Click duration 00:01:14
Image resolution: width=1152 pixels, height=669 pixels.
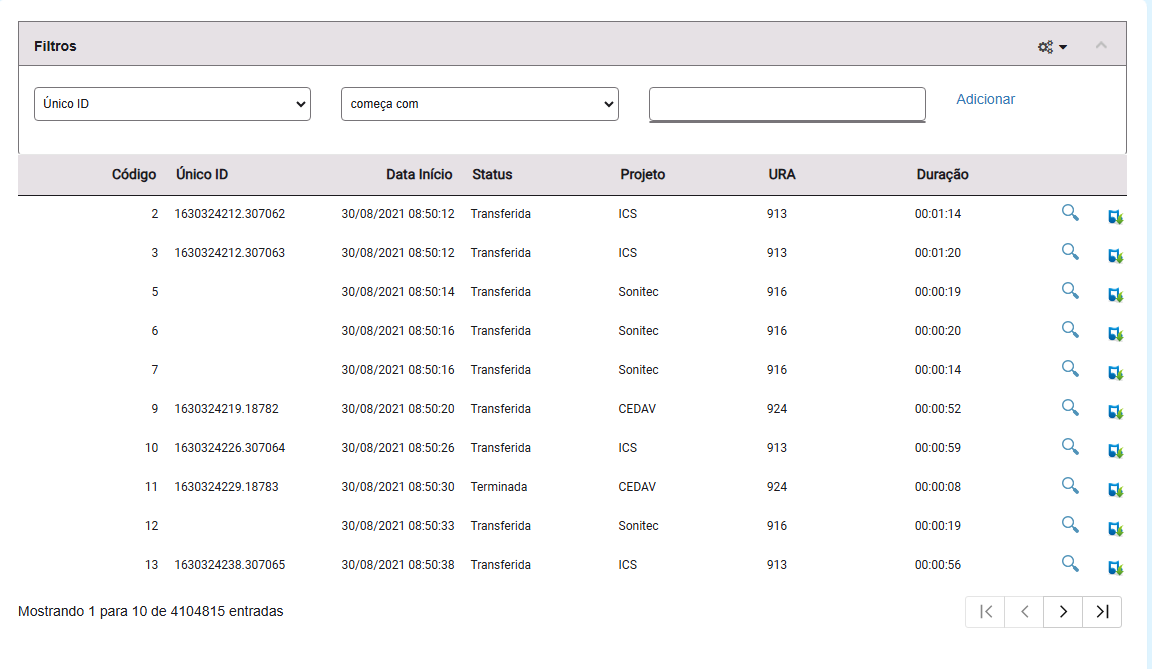(938, 214)
